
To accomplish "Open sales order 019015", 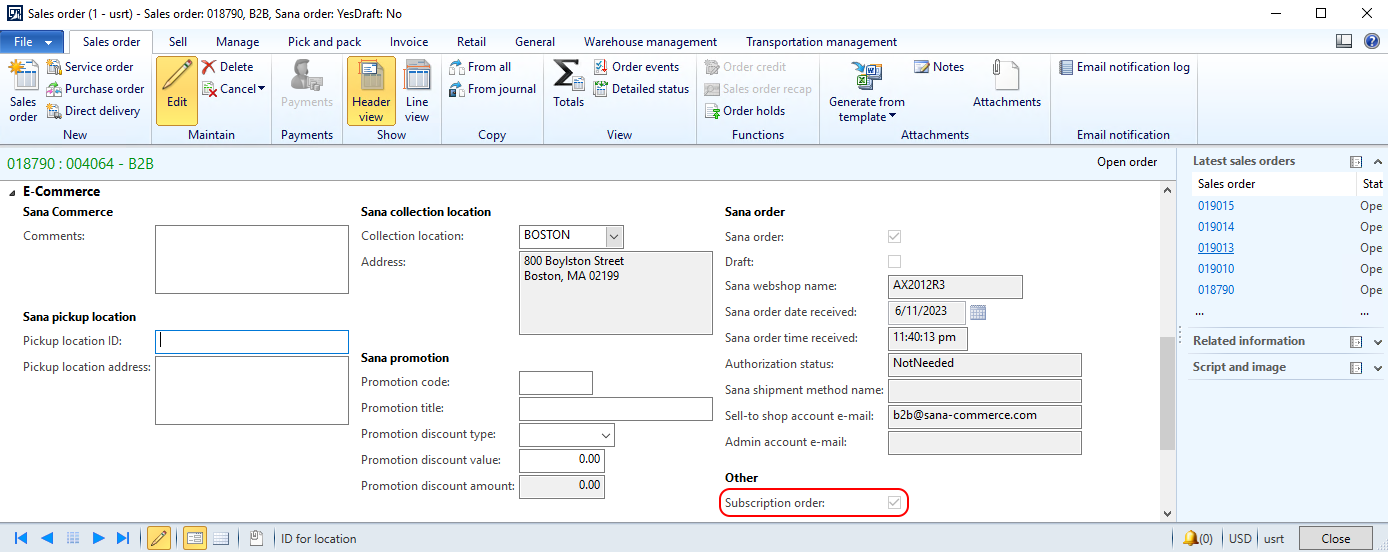I will [1216, 206].
